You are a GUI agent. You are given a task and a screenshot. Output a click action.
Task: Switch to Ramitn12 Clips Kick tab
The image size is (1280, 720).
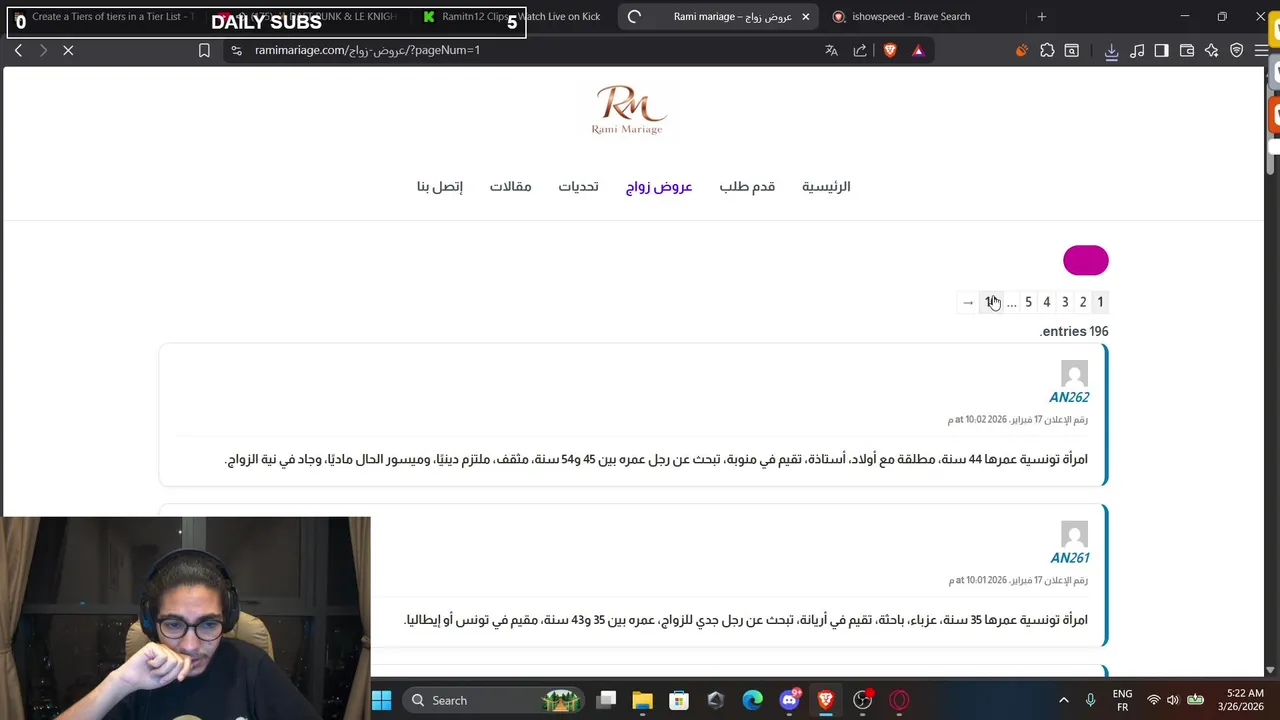point(510,16)
